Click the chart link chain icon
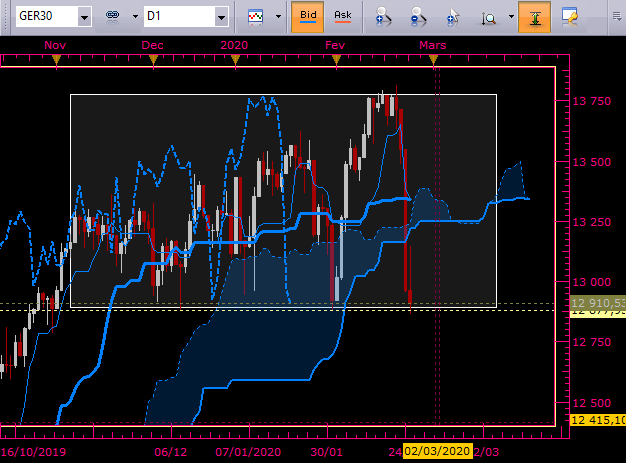626x463 pixels. [x=113, y=16]
